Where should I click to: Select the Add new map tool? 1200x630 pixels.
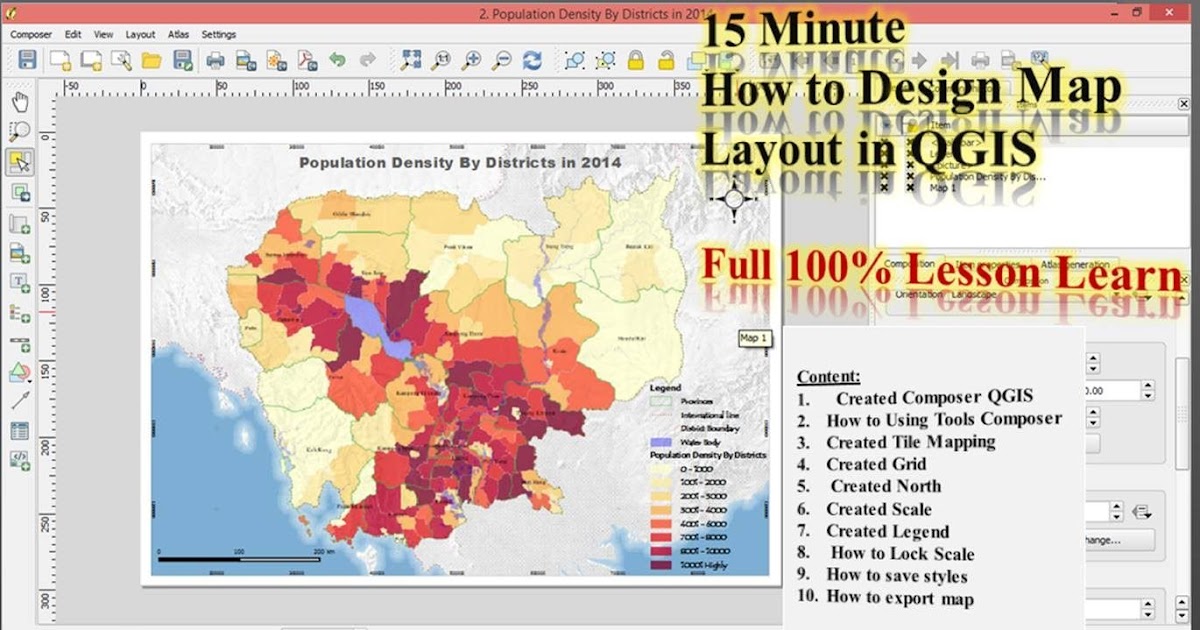tap(20, 222)
